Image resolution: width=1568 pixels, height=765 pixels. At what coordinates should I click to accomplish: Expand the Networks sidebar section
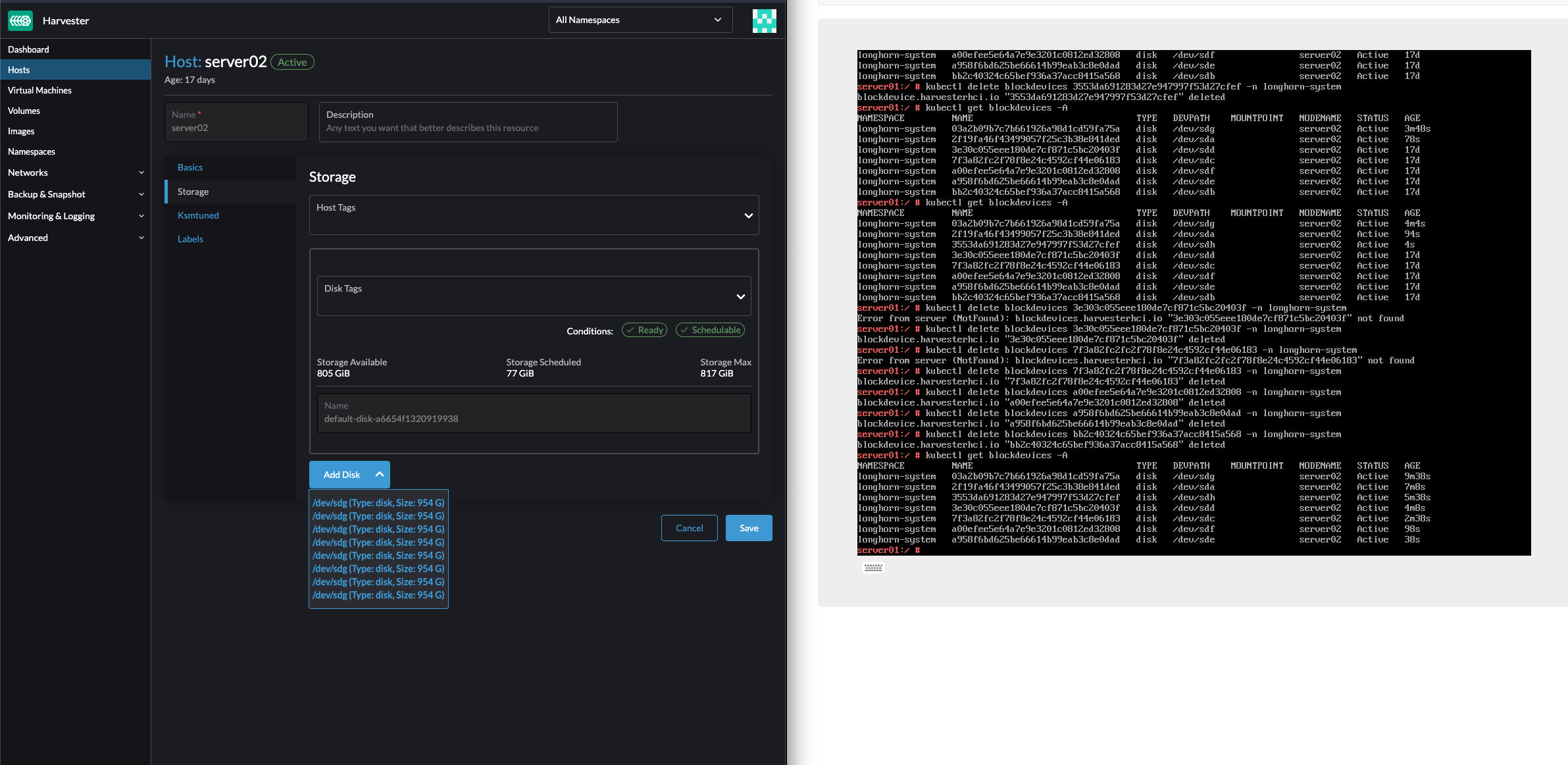click(76, 172)
